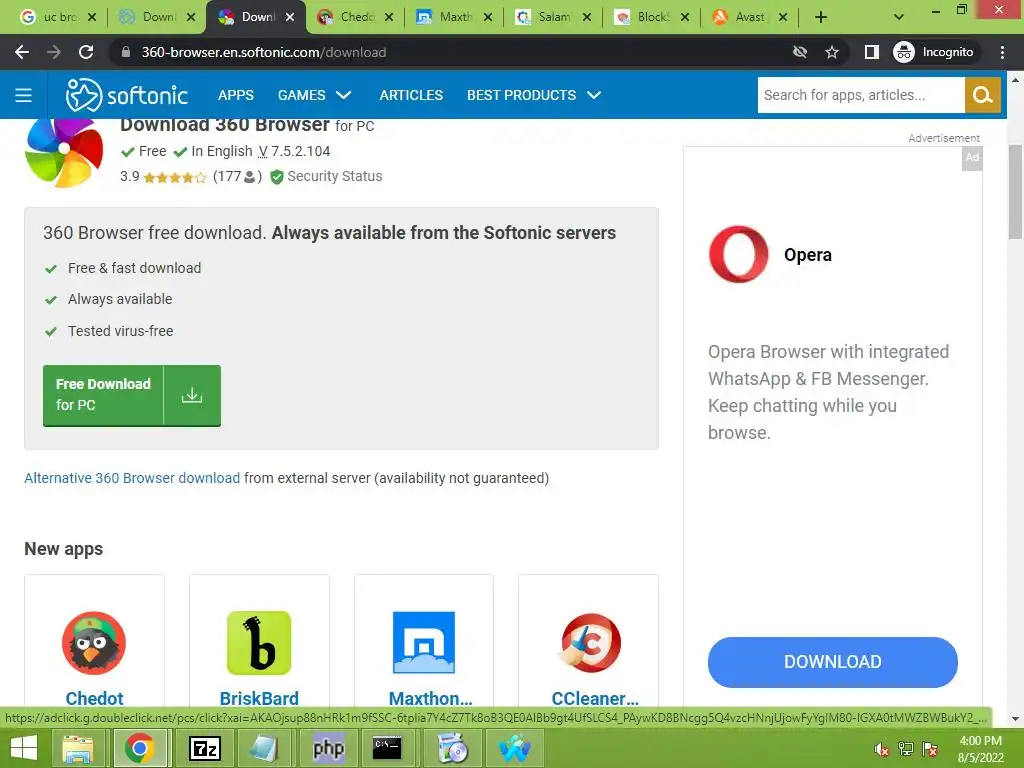Viewport: 1024px width, 768px height.
Task: Open a new browser tab
Action: pos(821,17)
